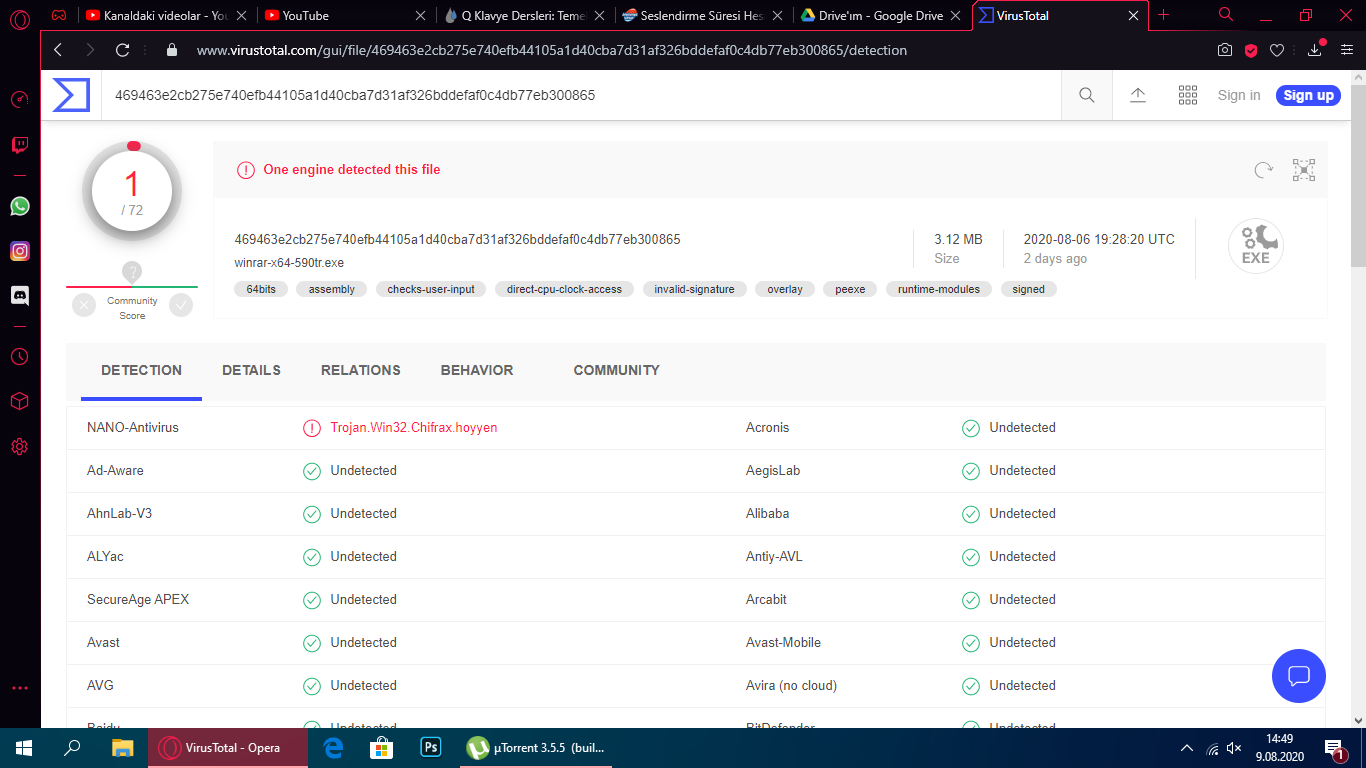The image size is (1366, 768).
Task: Open File Explorer from the taskbar
Action: pos(122,748)
